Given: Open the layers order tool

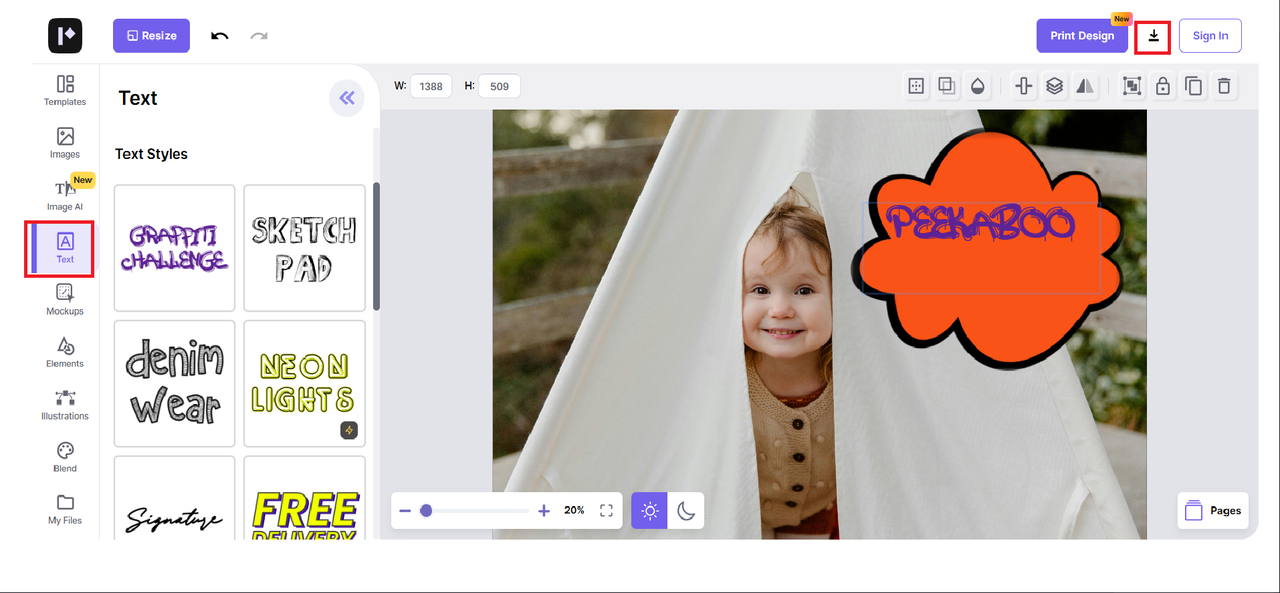Looking at the screenshot, I should (x=1054, y=86).
